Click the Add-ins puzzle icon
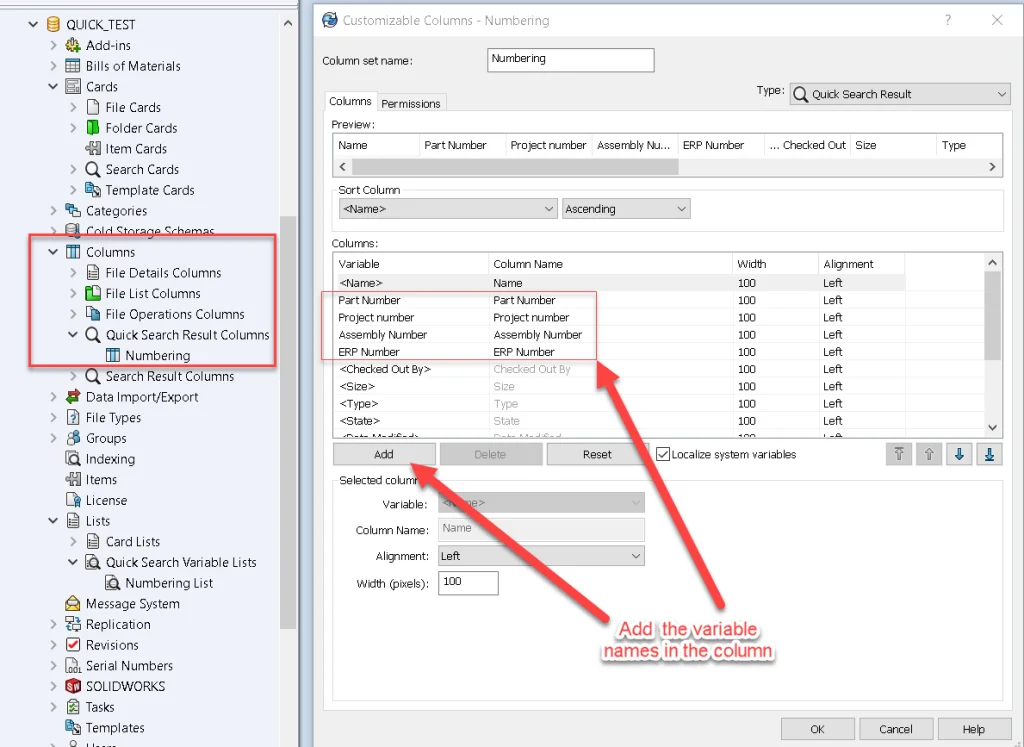 [x=73, y=45]
